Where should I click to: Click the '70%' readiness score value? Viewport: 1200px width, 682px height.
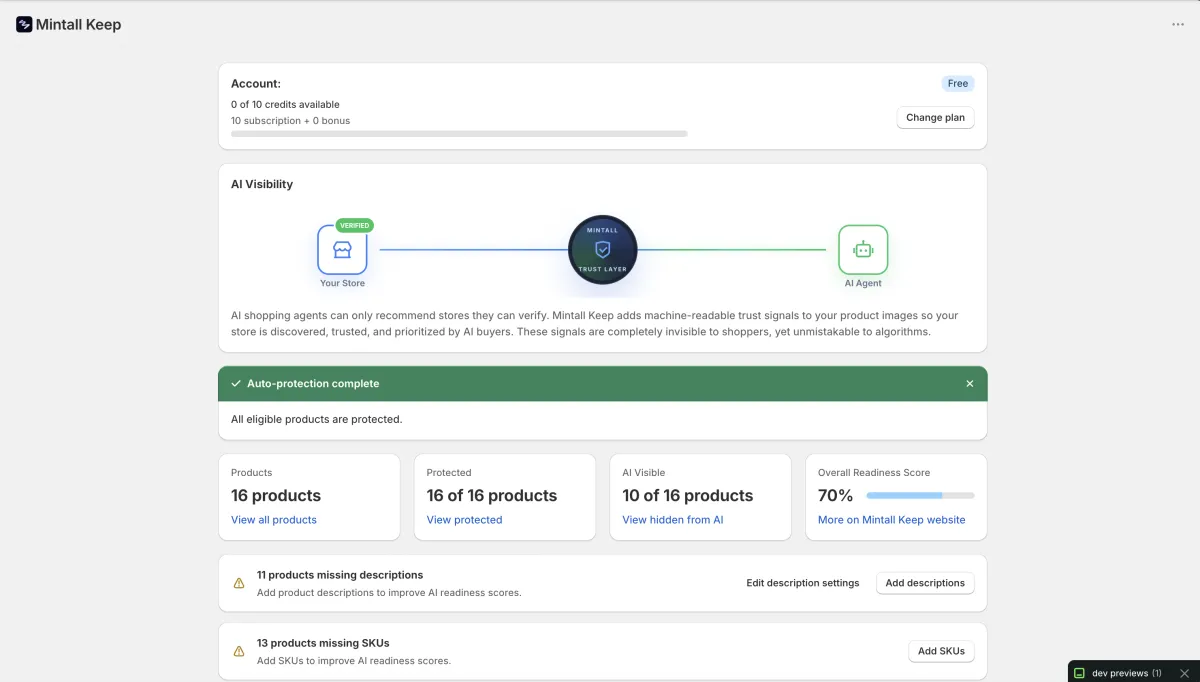(835, 496)
